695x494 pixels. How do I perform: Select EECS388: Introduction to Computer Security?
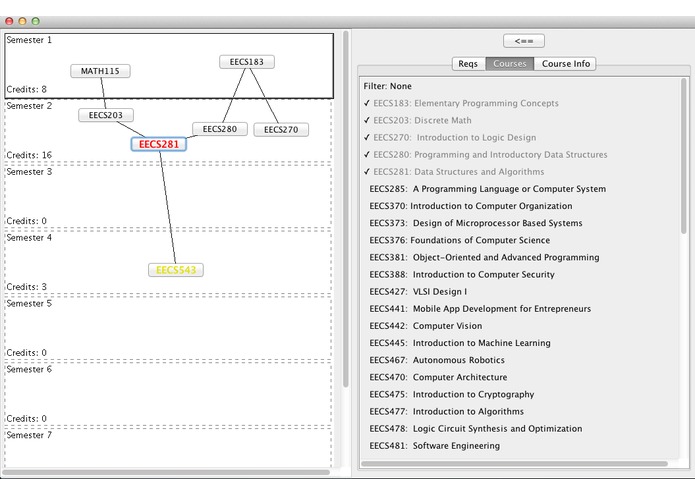(x=462, y=275)
